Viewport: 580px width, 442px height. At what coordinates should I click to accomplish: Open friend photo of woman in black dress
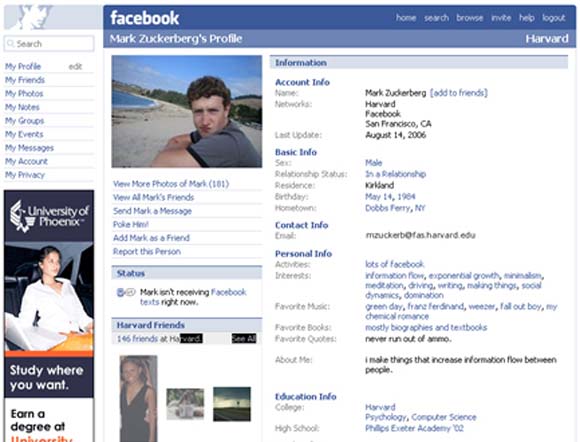tap(138, 398)
